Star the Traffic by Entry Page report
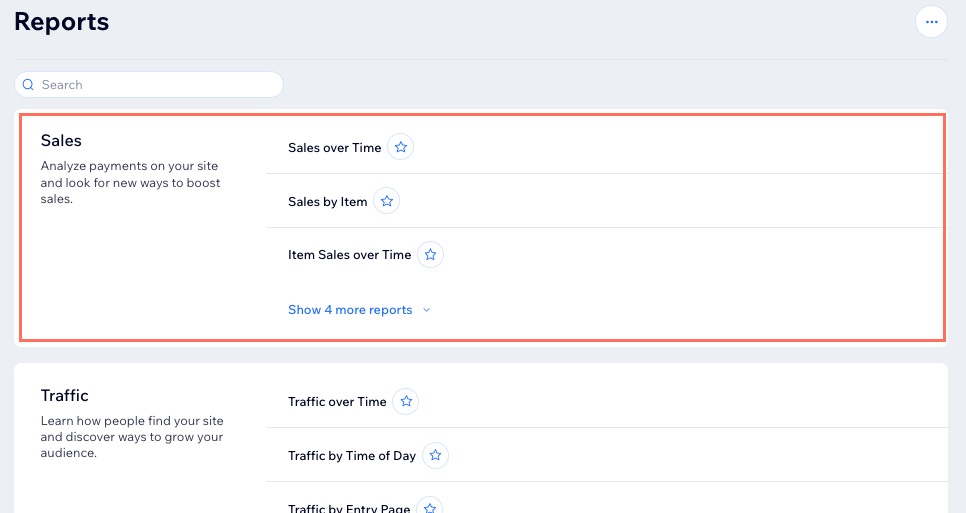Screen dimensions: 966x513 click(429, 506)
